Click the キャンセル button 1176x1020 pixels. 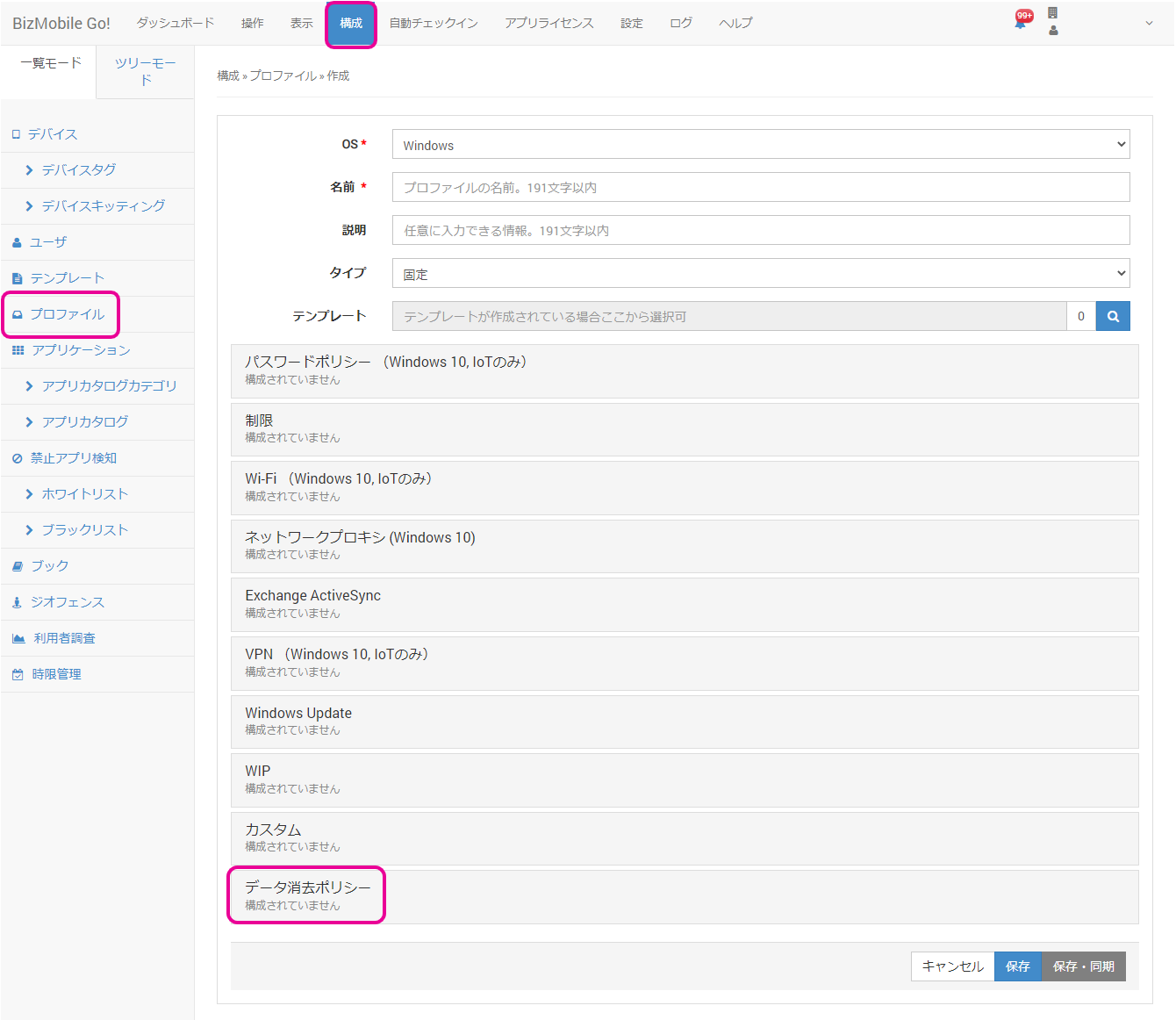952,966
